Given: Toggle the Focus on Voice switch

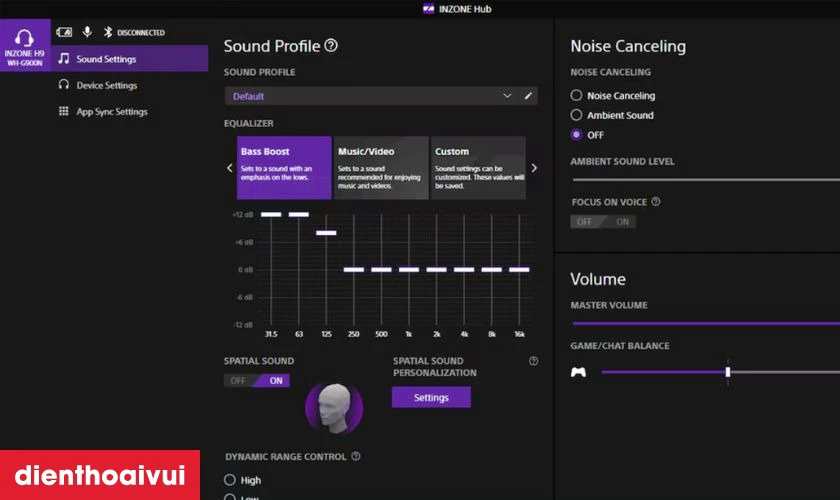Looking at the screenshot, I should (x=603, y=221).
